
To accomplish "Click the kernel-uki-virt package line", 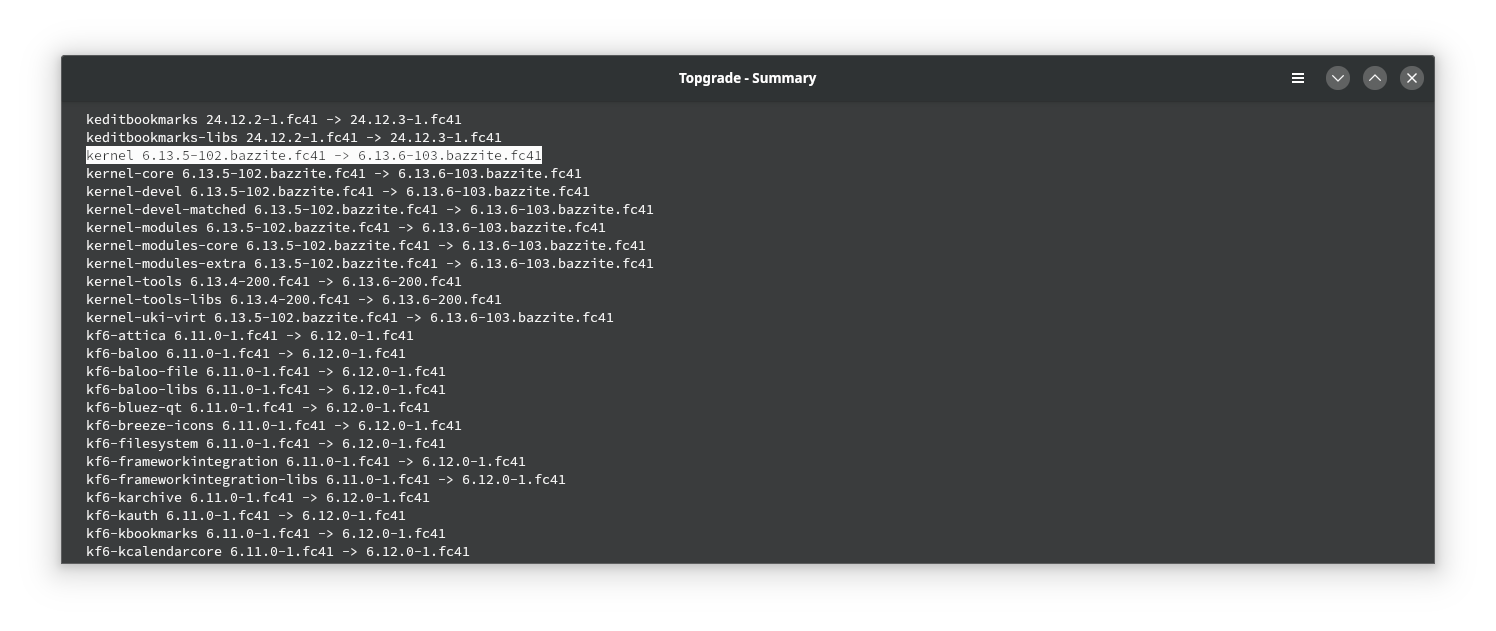I will pos(349,318).
